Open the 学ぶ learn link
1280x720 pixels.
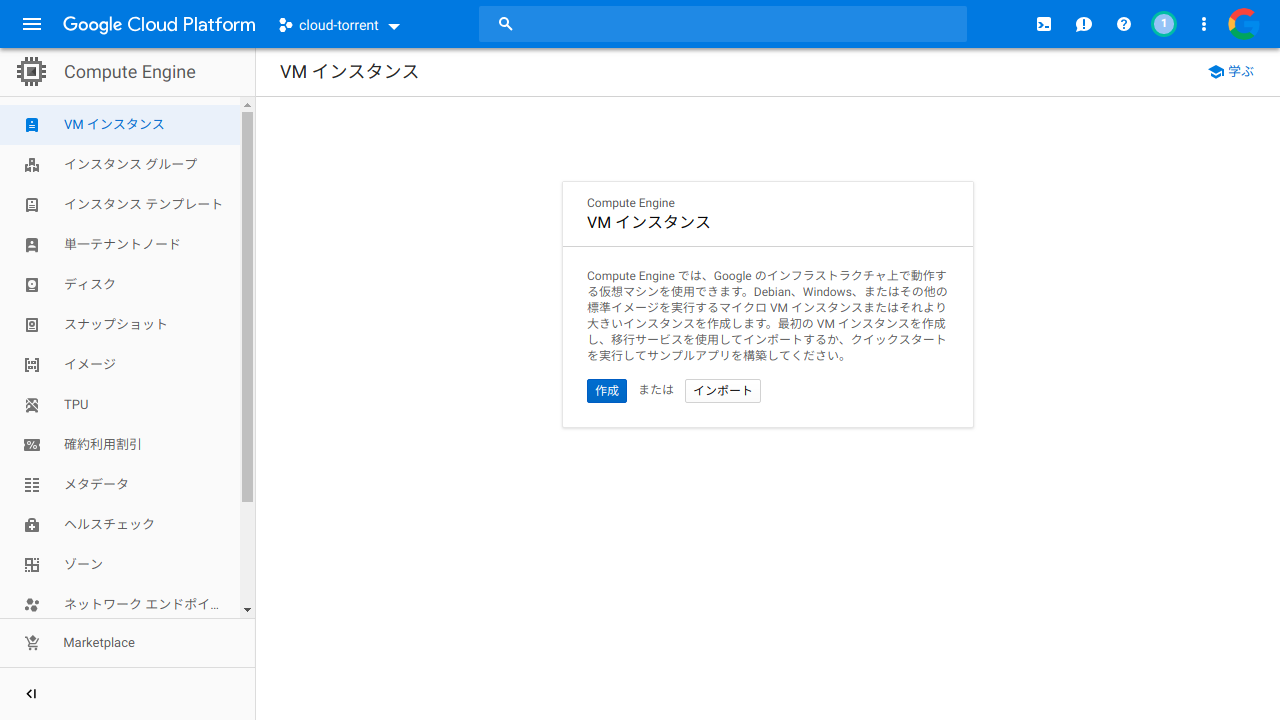1231,72
